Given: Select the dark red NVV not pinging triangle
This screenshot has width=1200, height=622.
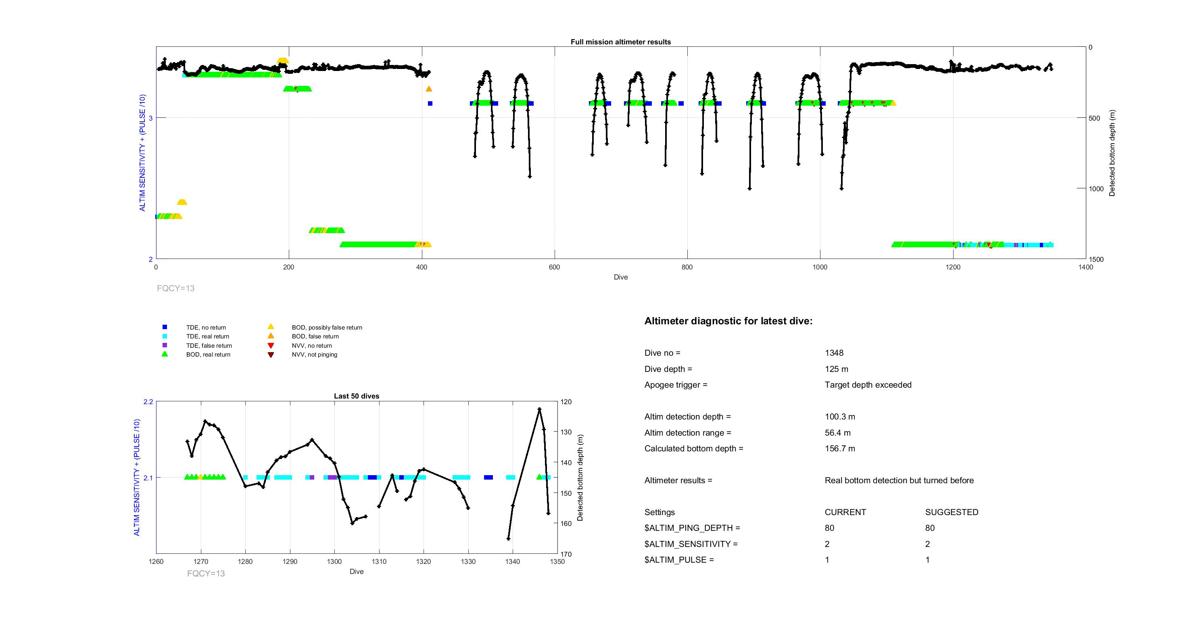Looking at the screenshot, I should pos(271,355).
